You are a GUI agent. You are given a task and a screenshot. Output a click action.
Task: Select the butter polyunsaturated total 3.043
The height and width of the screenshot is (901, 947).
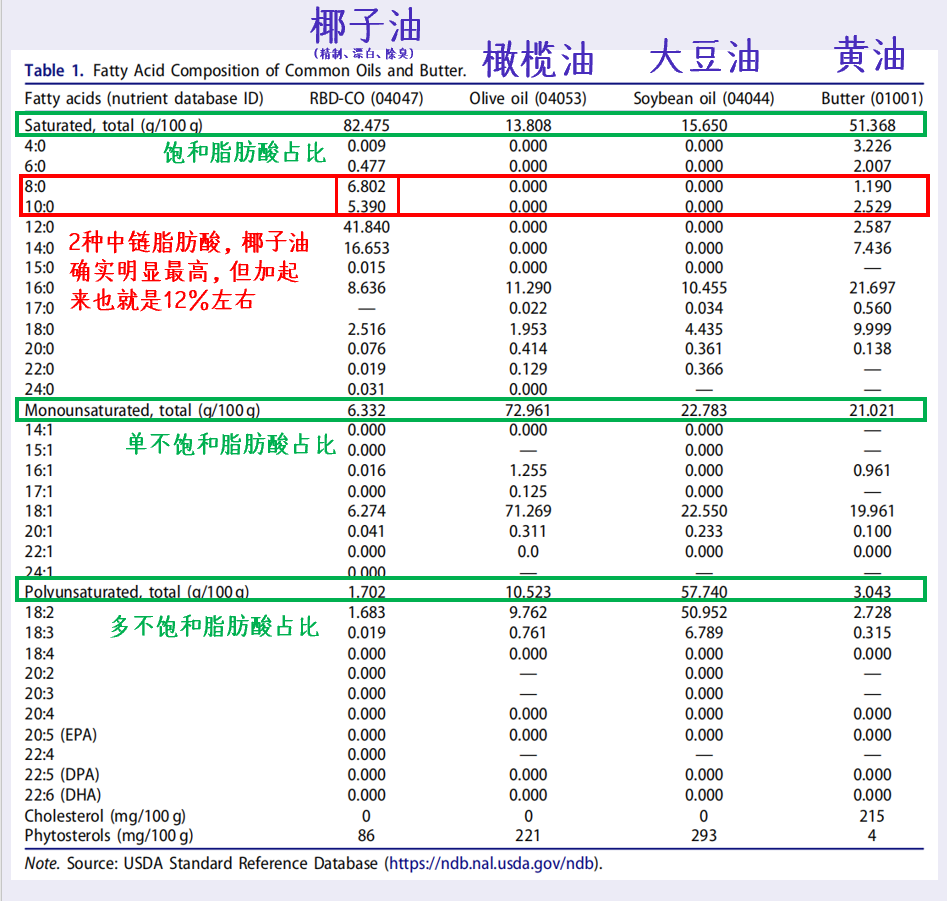[872, 592]
